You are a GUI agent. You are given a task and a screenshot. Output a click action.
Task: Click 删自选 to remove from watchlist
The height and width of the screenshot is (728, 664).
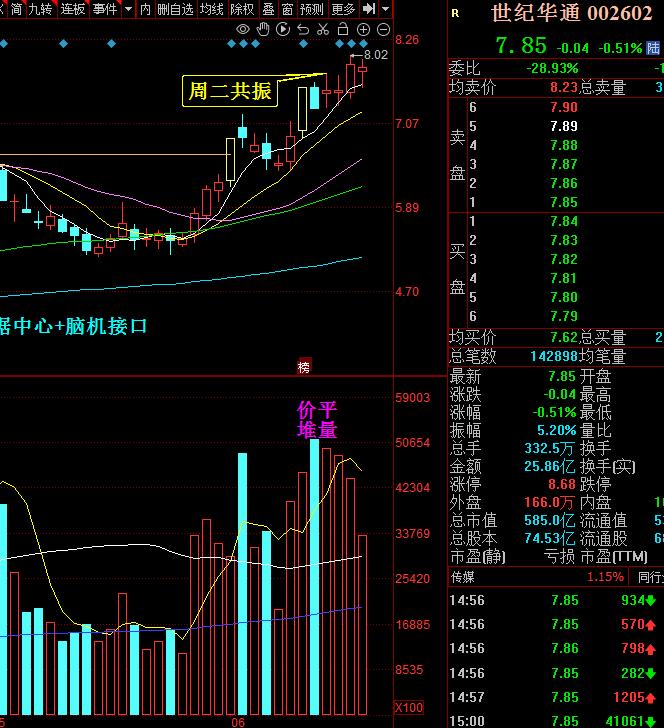tap(175, 8)
